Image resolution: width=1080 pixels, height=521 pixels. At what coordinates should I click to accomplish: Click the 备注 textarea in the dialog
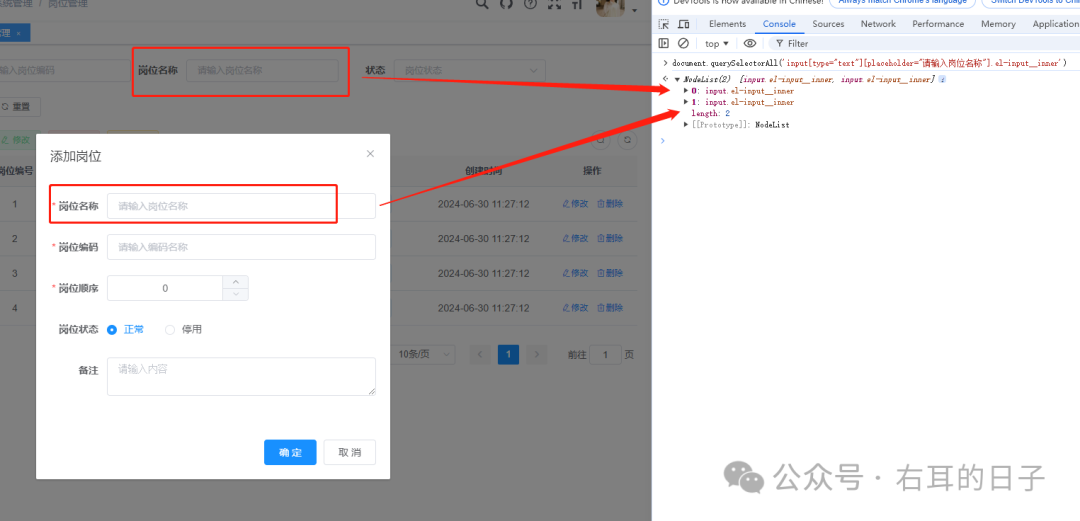click(241, 376)
